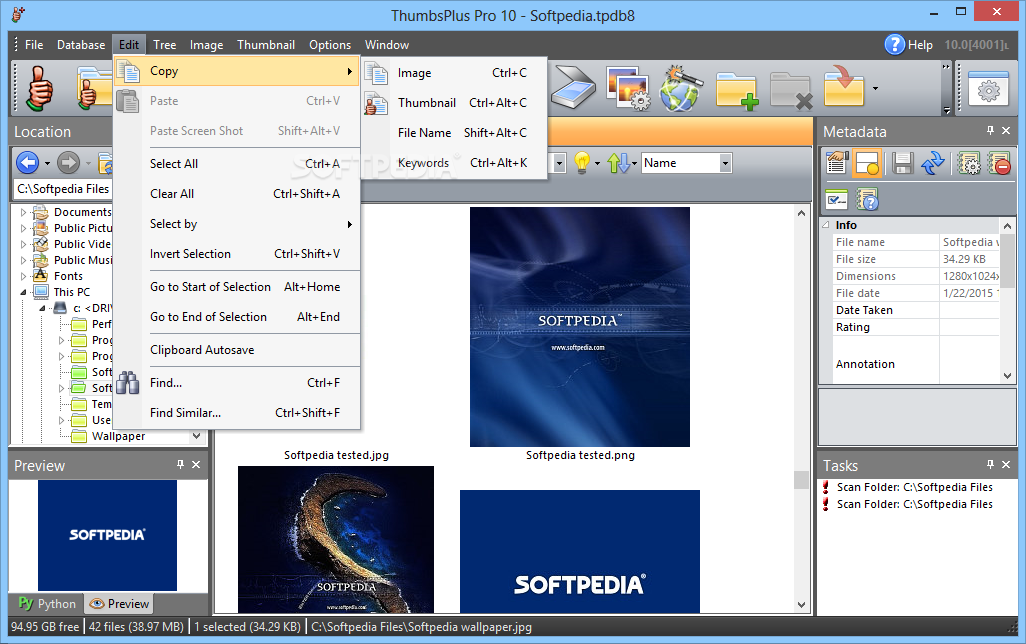Click the scanner acquire toolbar icon

[573, 88]
